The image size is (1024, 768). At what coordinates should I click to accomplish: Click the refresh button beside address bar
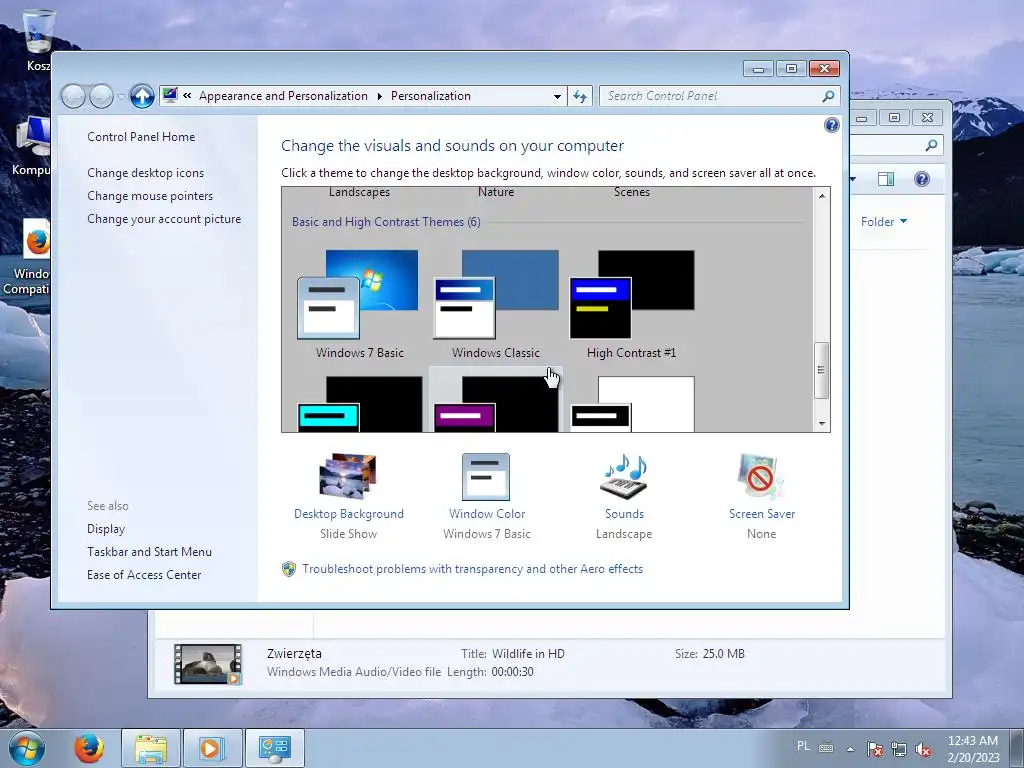(x=580, y=97)
